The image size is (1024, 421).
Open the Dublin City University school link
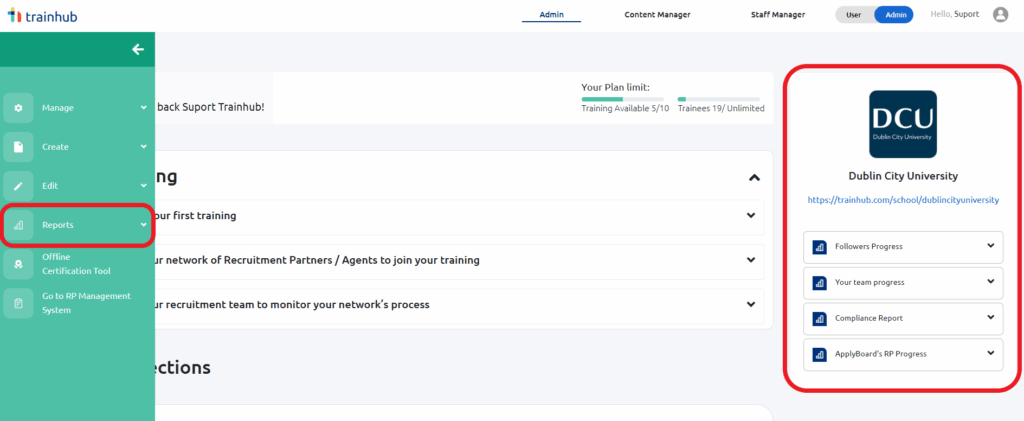[x=903, y=200]
